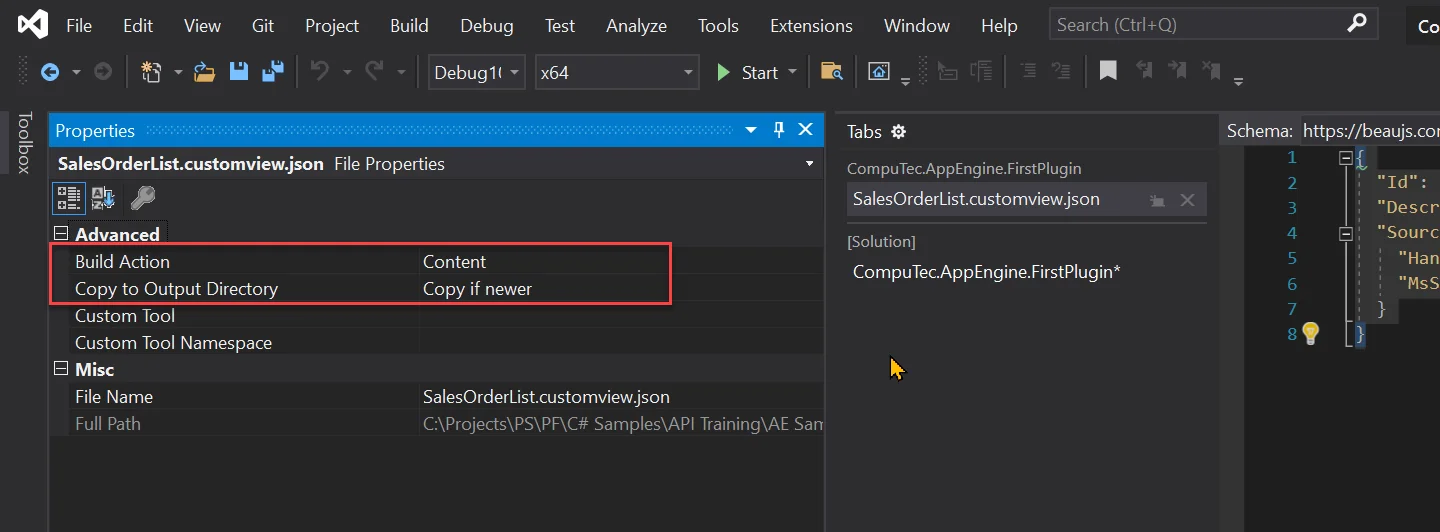Screen dimensions: 1440x532
Task: Collapse code fold at line 4
Action: point(1346,232)
